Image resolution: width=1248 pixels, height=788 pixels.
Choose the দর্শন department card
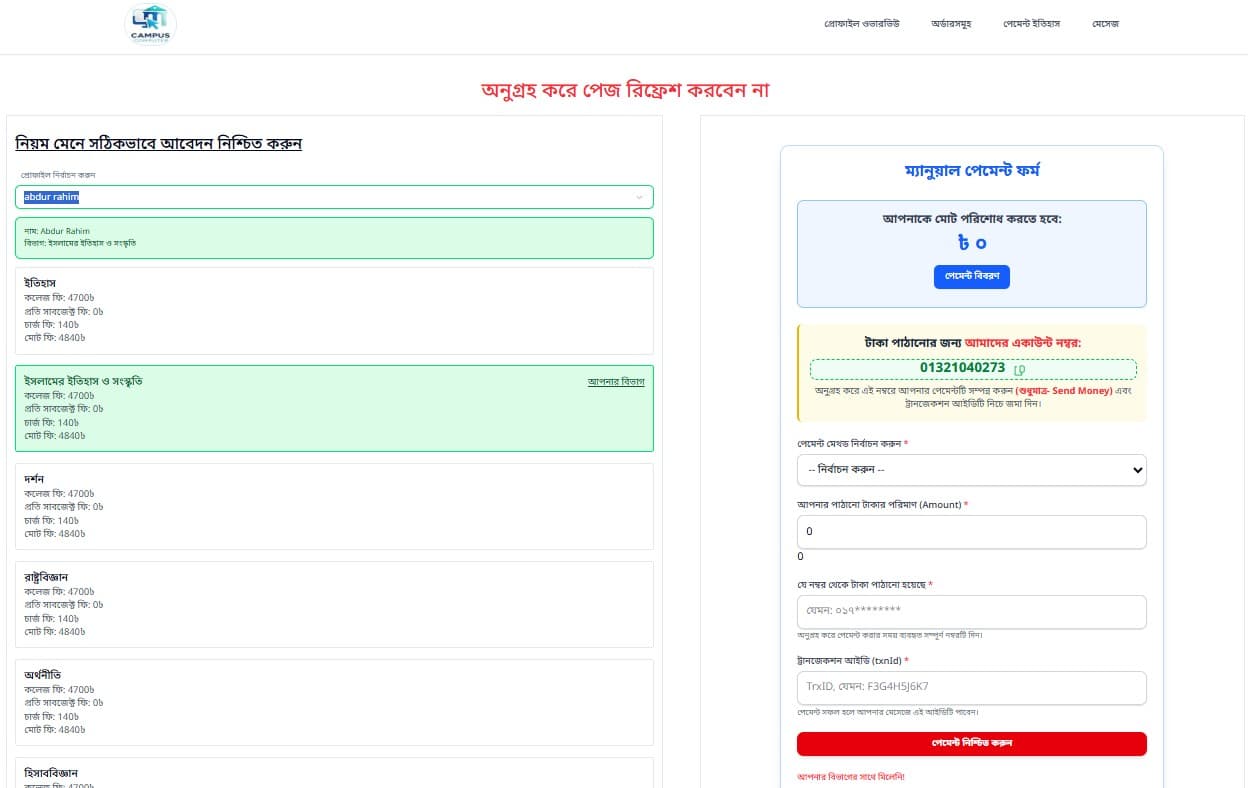click(334, 506)
